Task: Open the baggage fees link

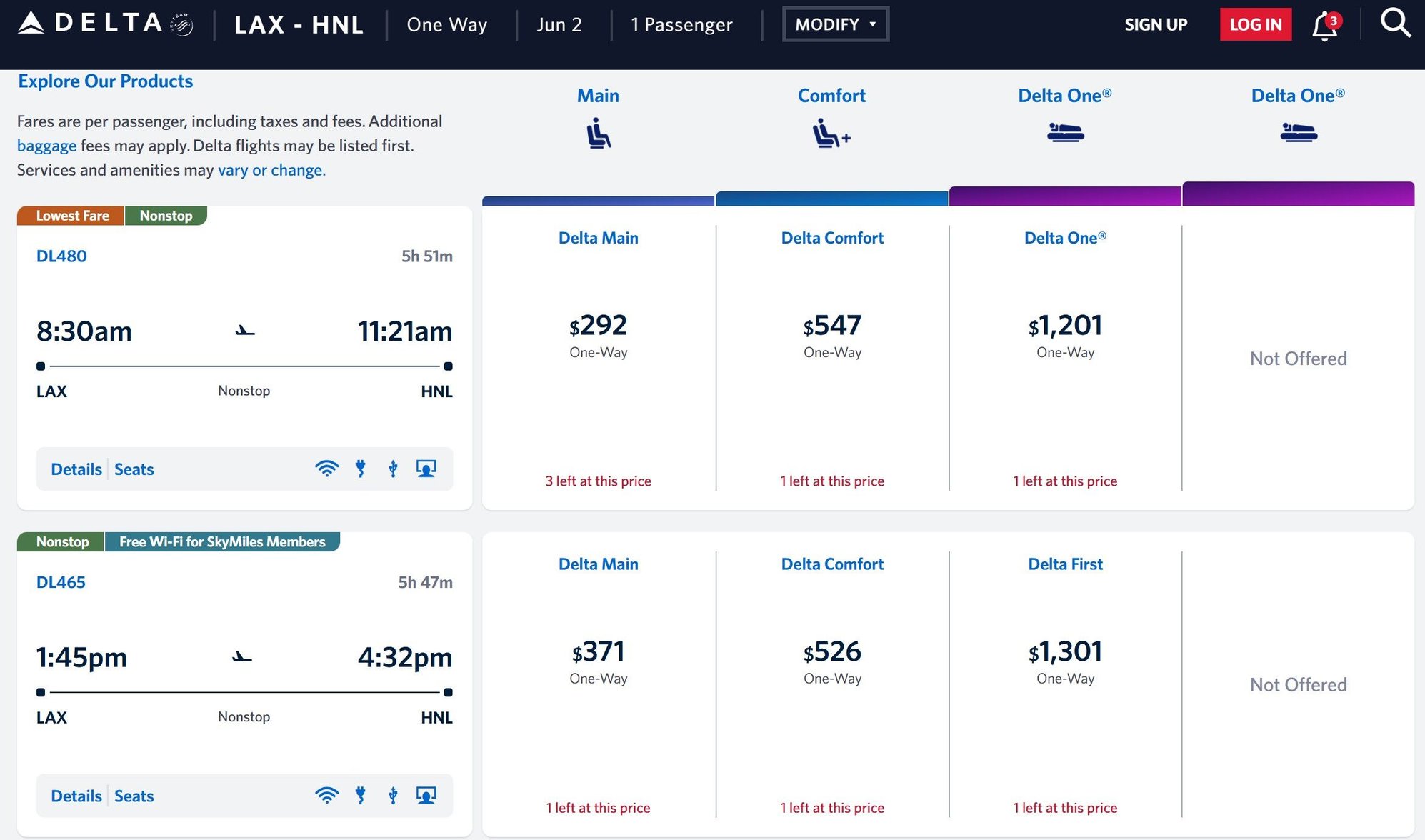Action: coord(46,146)
